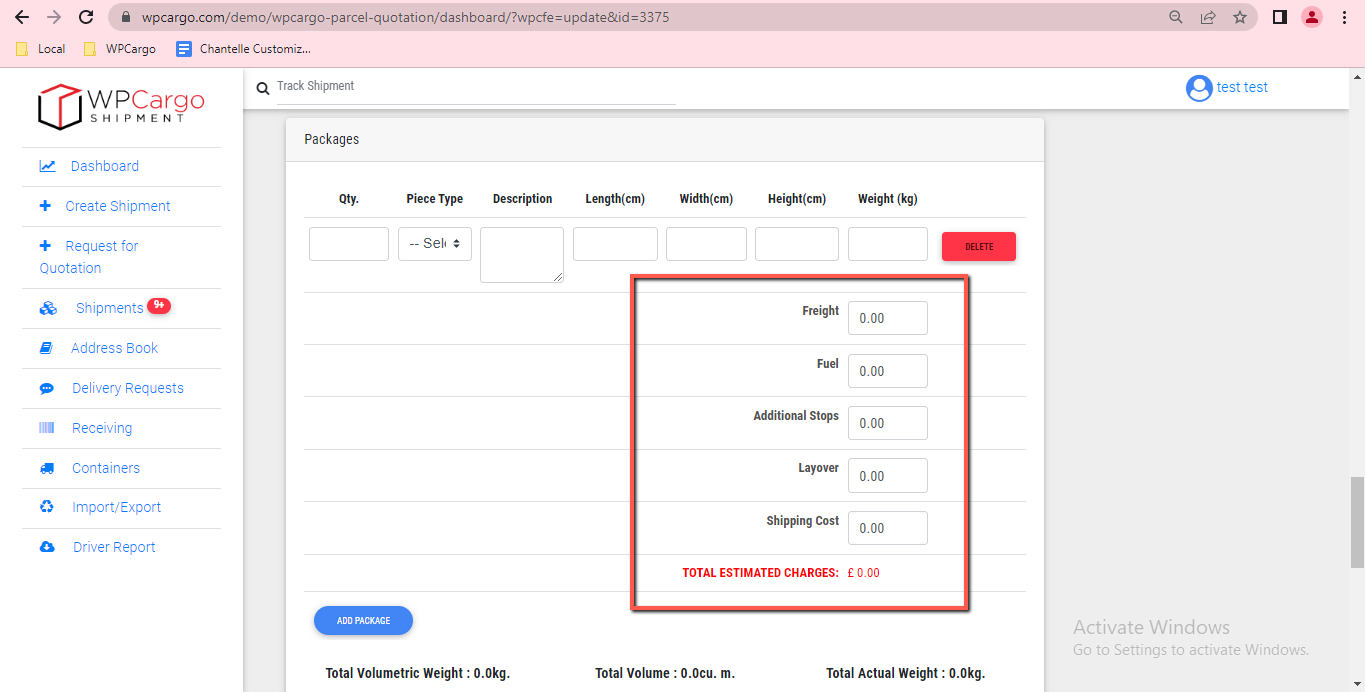Image resolution: width=1365 pixels, height=692 pixels.
Task: Click into the Description text area
Action: click(x=522, y=255)
